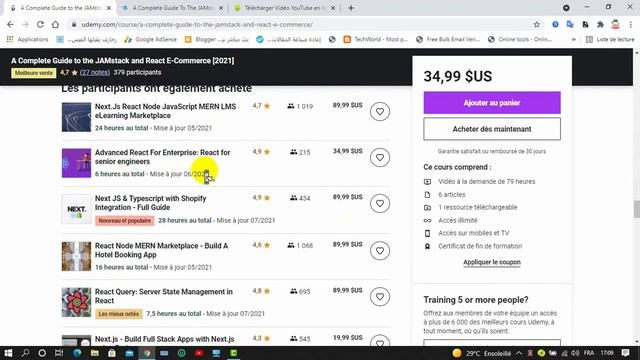Click the NEXT logo course thumbnail
This screenshot has width=640, height=360.
[76, 209]
